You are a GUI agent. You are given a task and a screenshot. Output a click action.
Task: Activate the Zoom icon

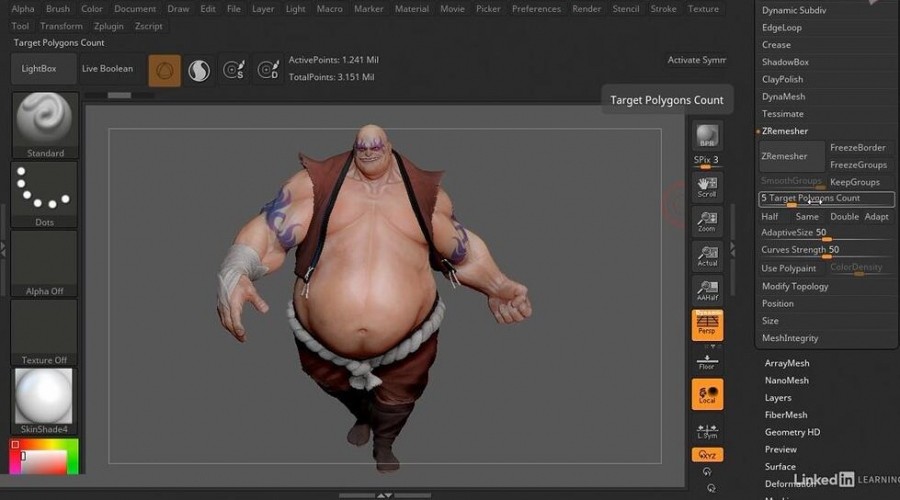707,222
